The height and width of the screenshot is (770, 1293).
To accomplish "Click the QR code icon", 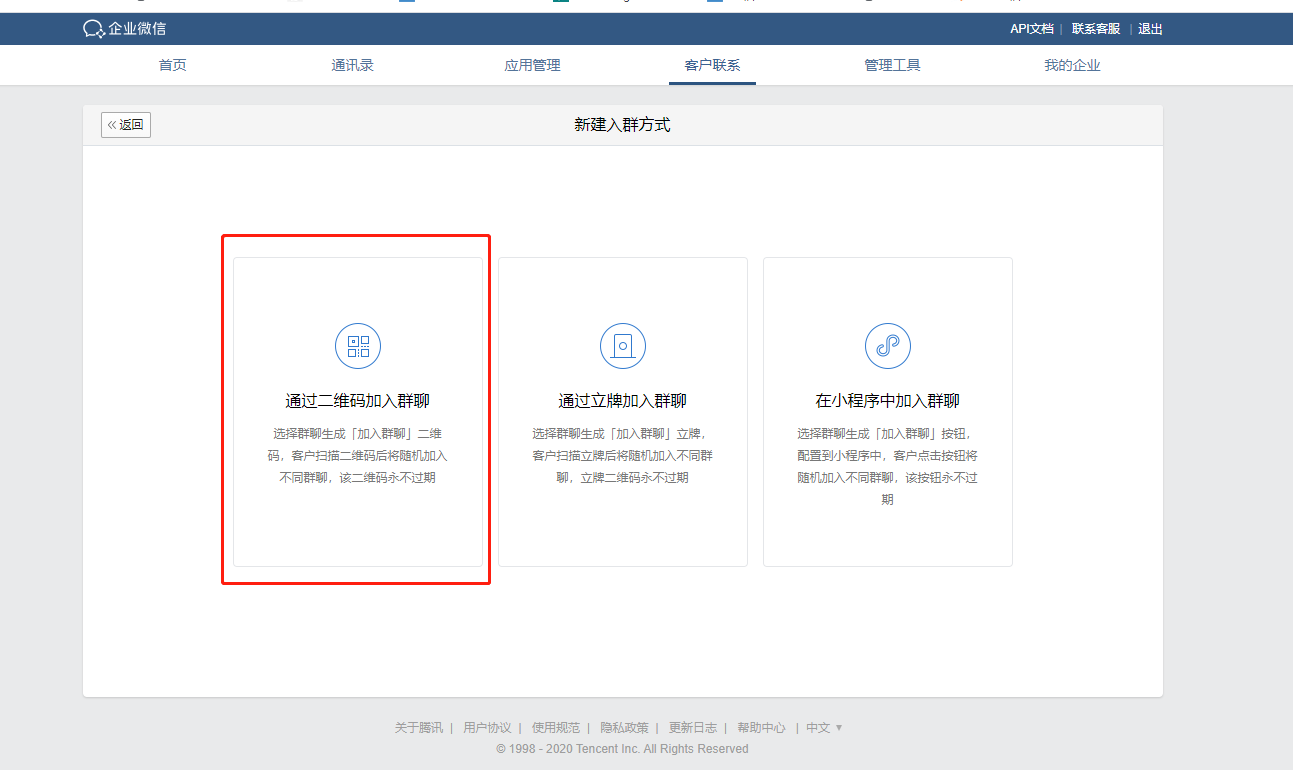I will 358,346.
